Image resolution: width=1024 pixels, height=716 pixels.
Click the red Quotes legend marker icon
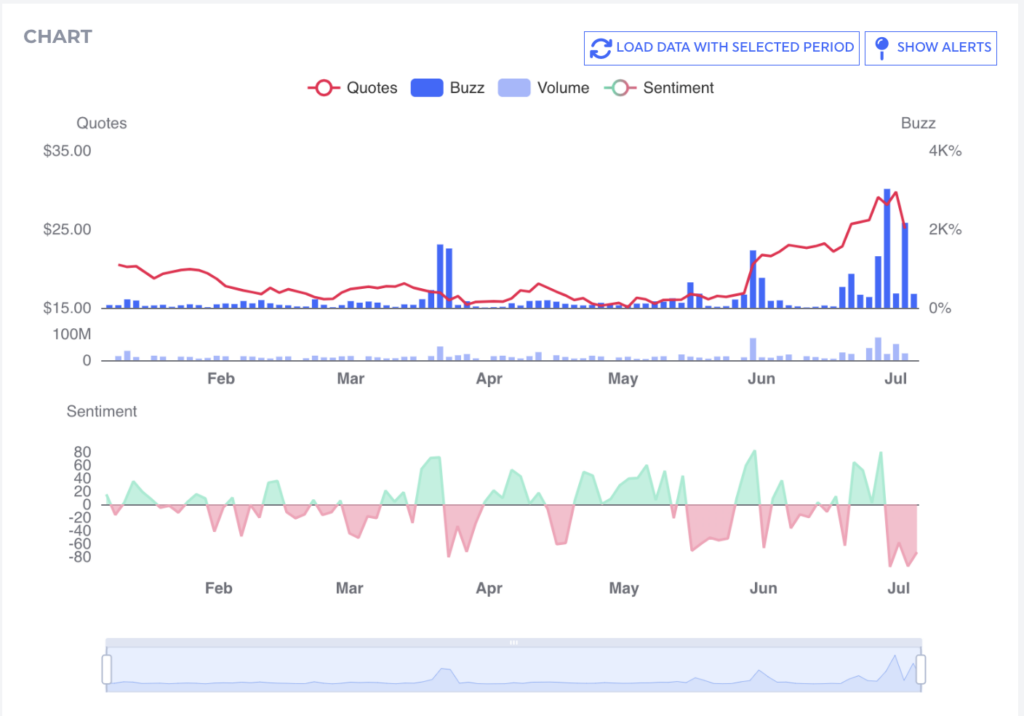tap(324, 88)
